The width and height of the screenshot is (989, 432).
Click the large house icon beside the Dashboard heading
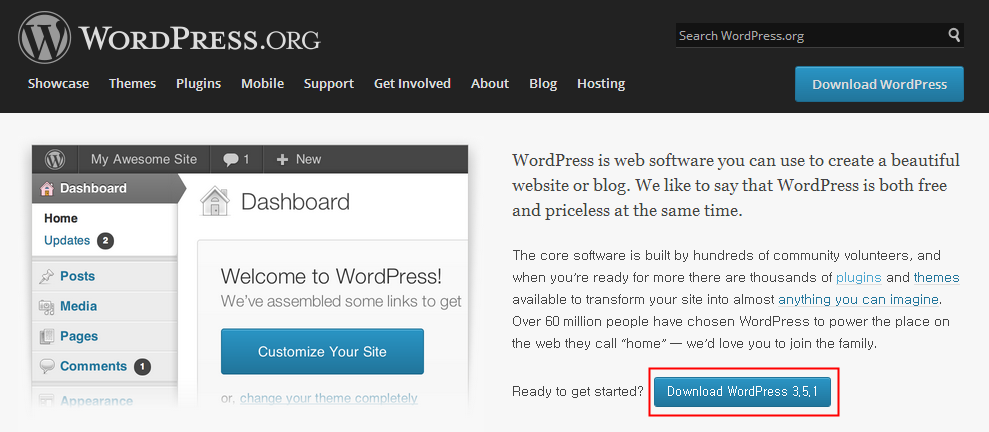214,202
